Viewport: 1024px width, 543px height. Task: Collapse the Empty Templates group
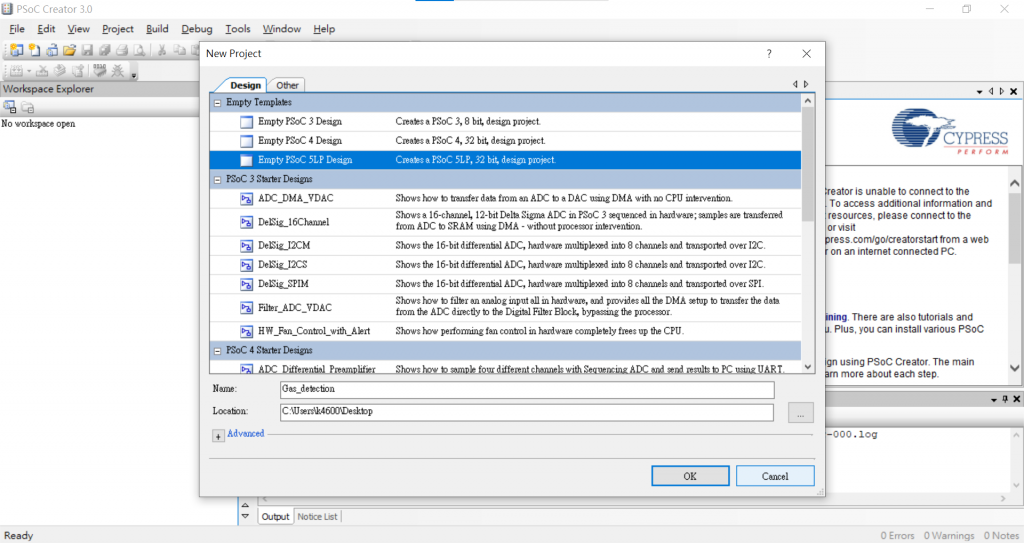coord(217,103)
